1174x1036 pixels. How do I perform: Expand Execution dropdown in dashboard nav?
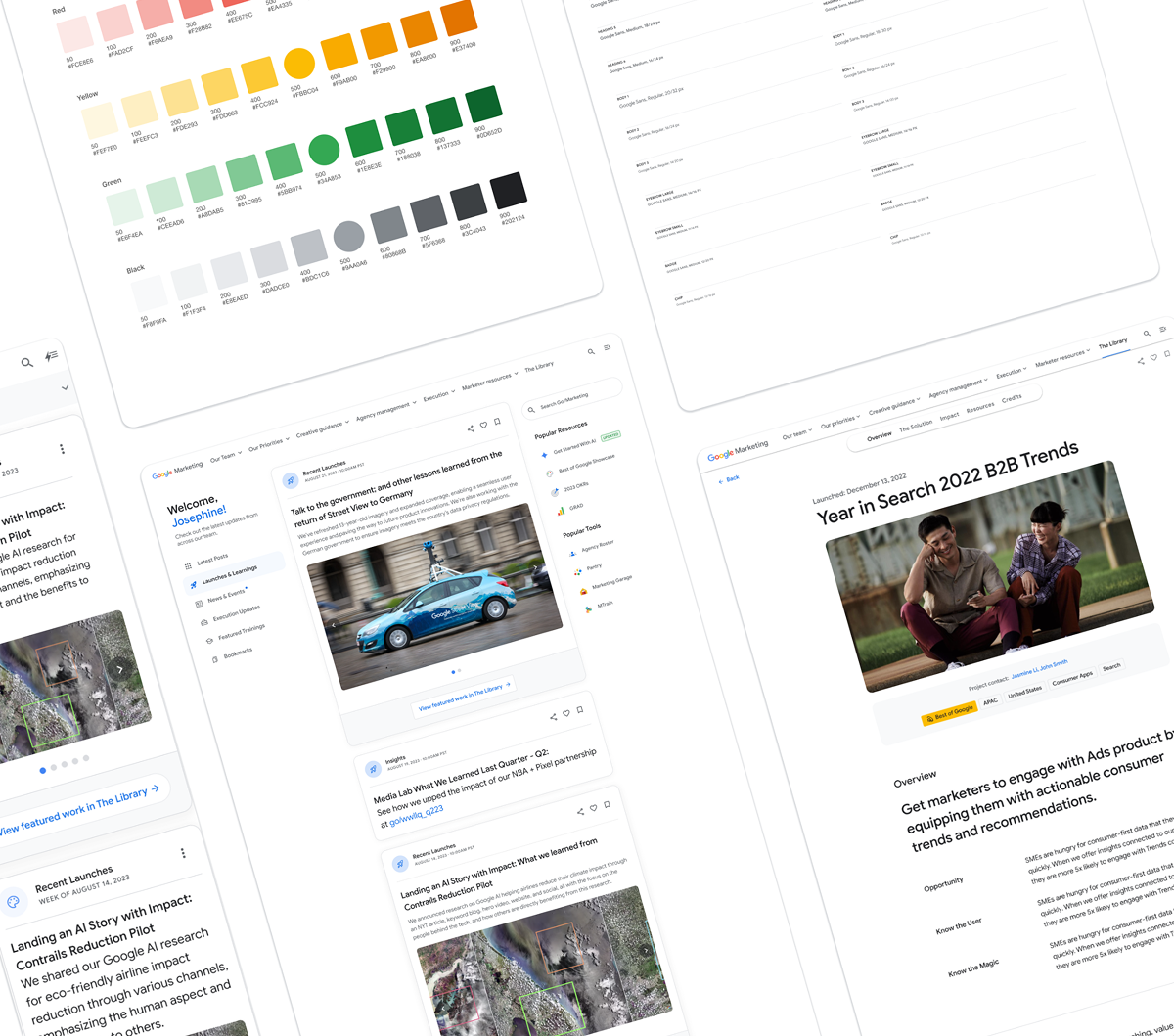(439, 394)
